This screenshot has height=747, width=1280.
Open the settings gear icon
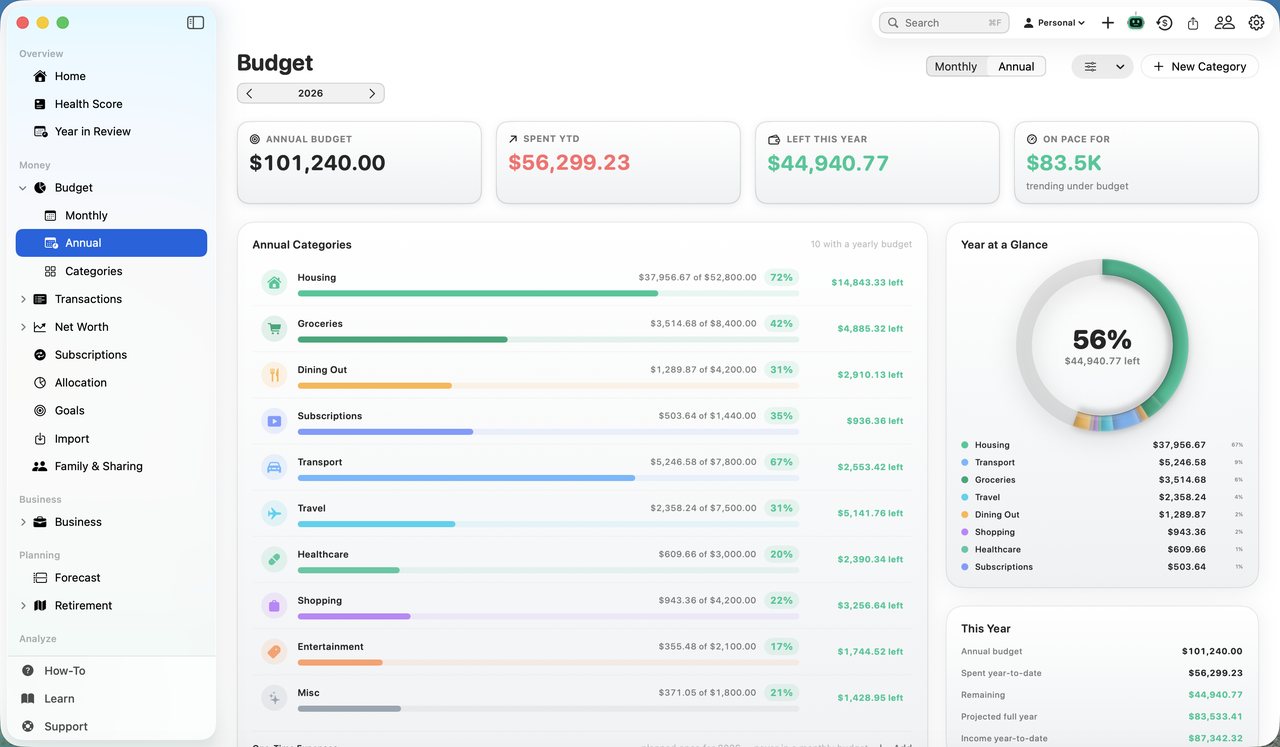pos(1257,22)
